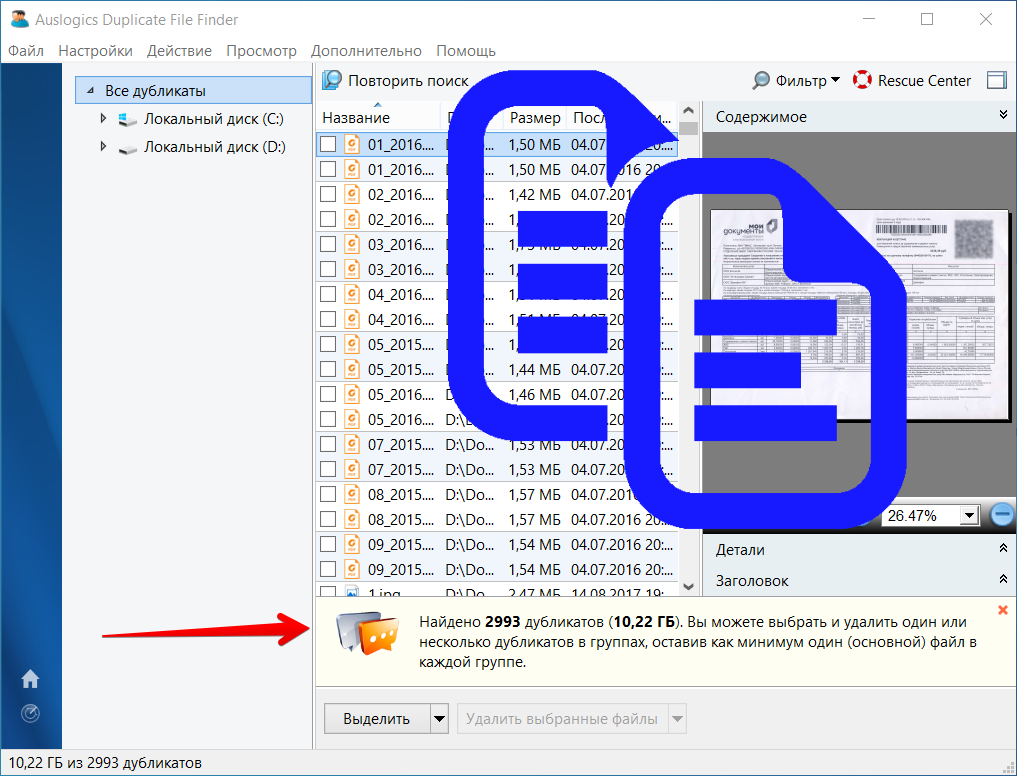
Task: Click the PDF icon of first 09_2015 file
Action: [352, 544]
